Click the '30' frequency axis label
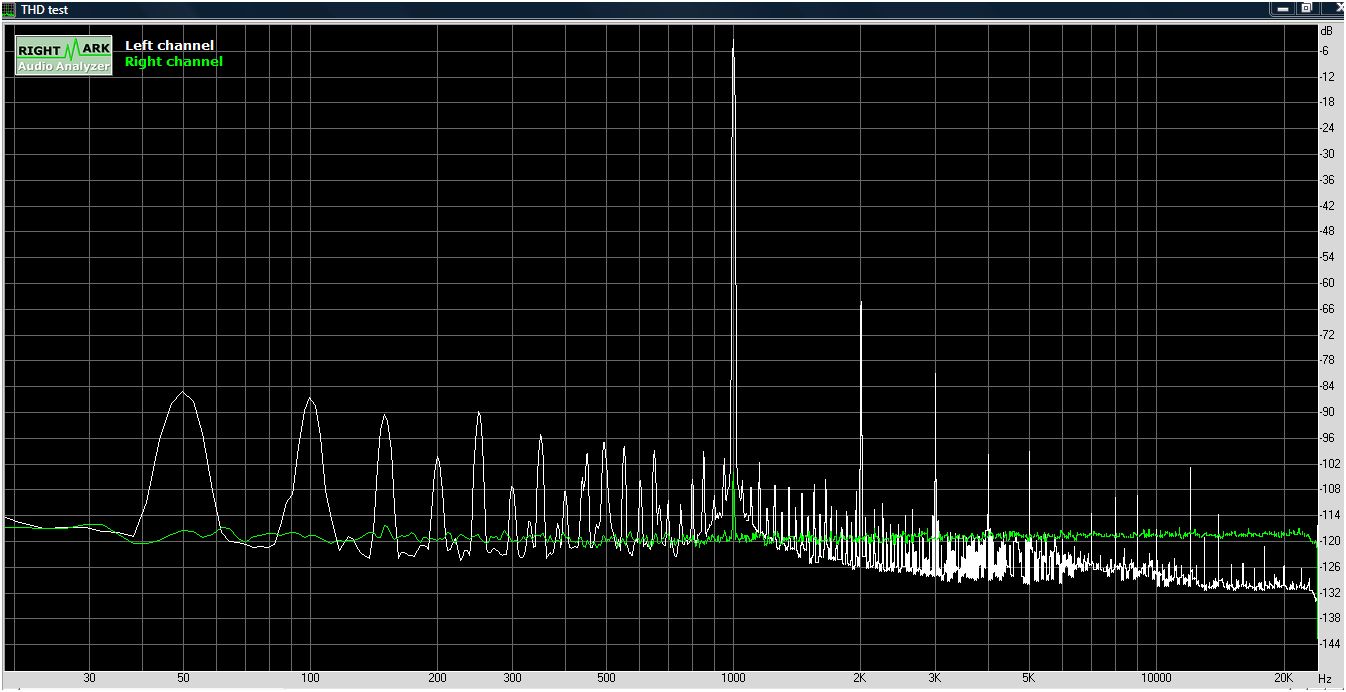Screen dimensions: 1346x692 [90, 678]
